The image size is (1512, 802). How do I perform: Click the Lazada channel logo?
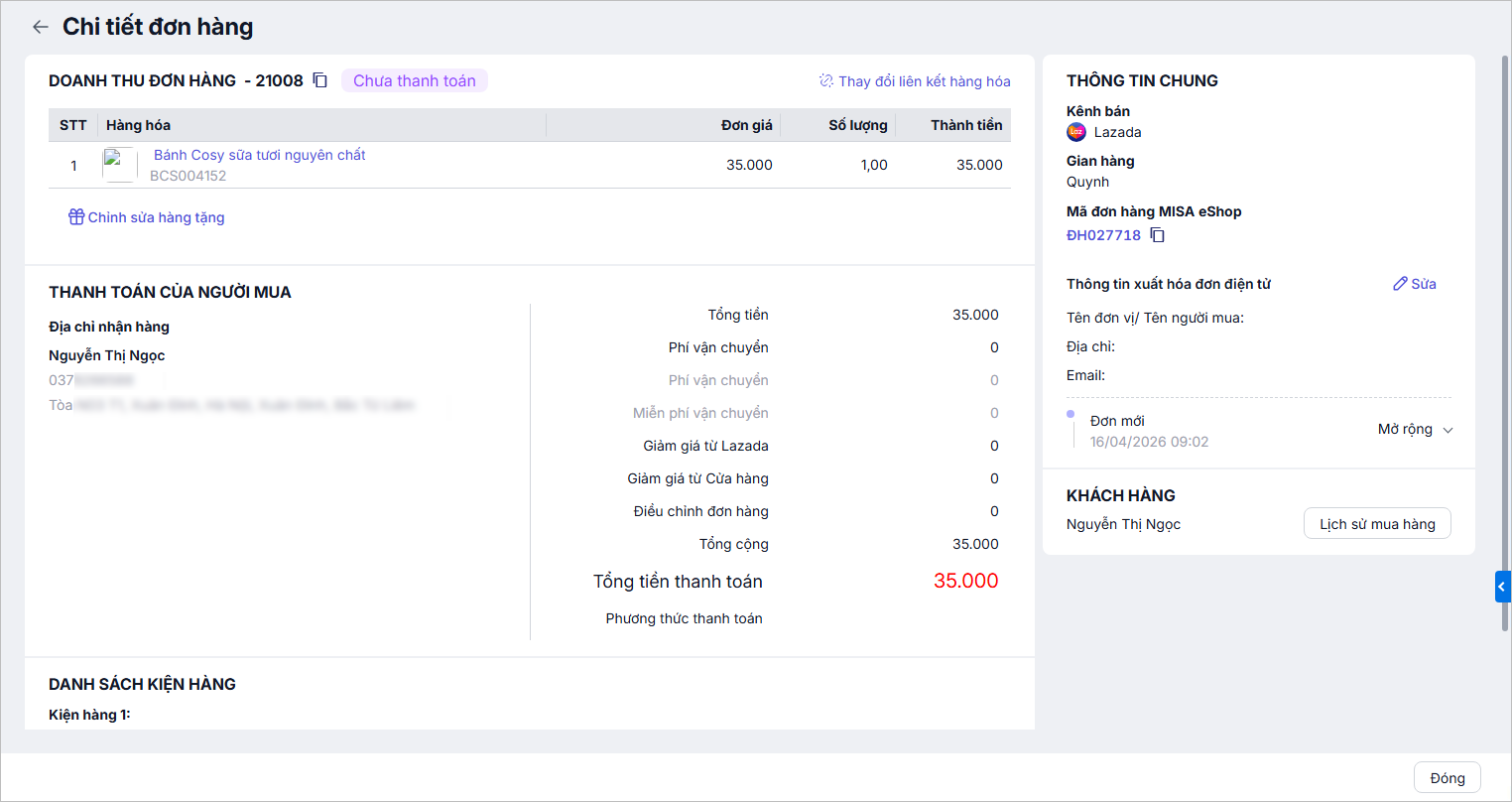[x=1076, y=132]
